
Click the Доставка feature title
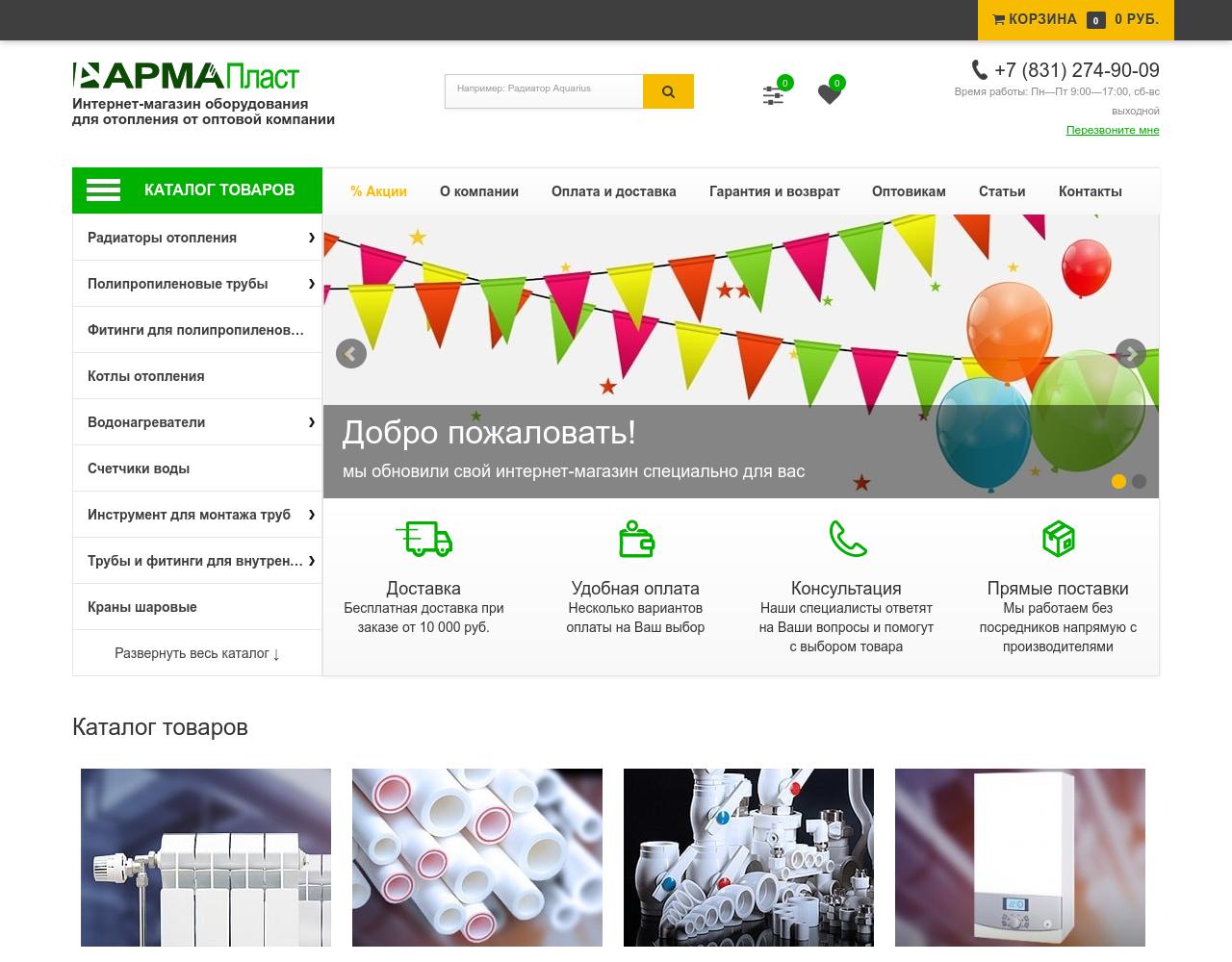(x=423, y=588)
